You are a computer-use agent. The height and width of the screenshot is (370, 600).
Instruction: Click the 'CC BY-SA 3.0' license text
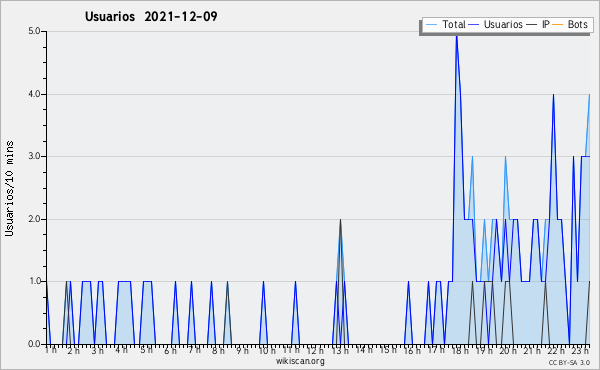click(569, 363)
